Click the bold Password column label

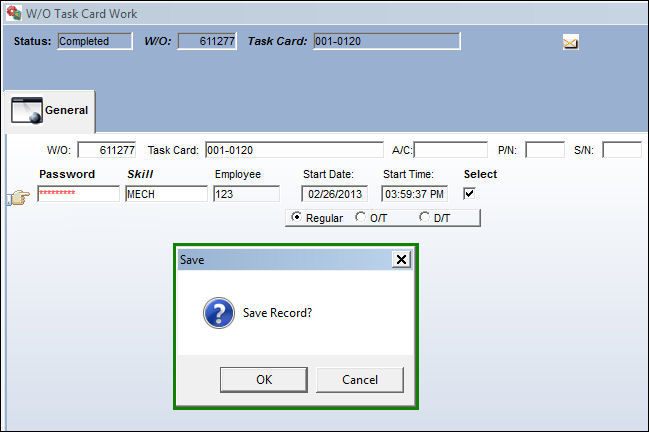click(67, 174)
